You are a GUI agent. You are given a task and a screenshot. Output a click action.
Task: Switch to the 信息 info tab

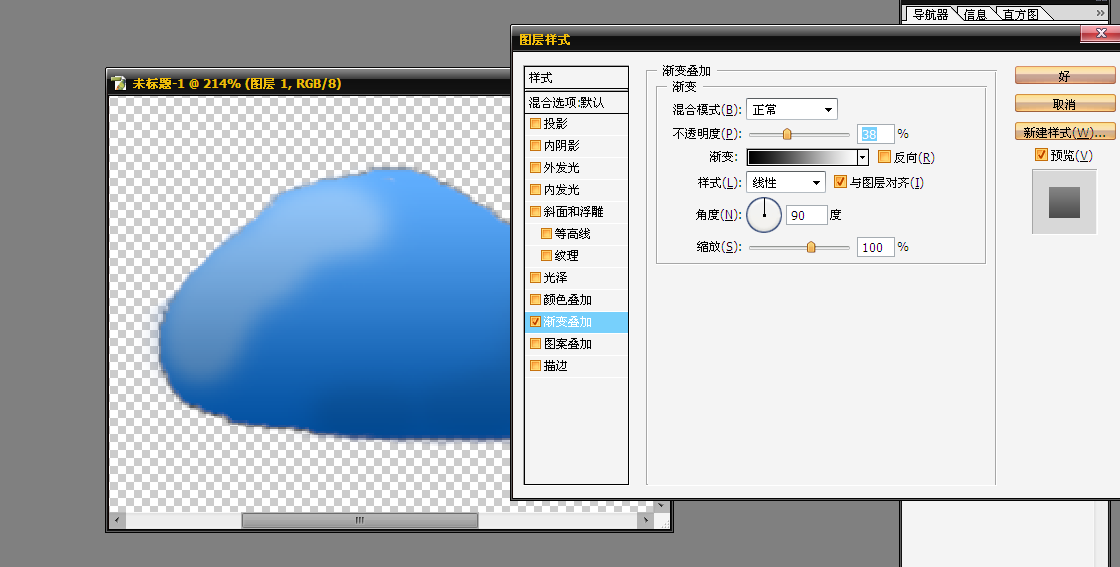974,14
